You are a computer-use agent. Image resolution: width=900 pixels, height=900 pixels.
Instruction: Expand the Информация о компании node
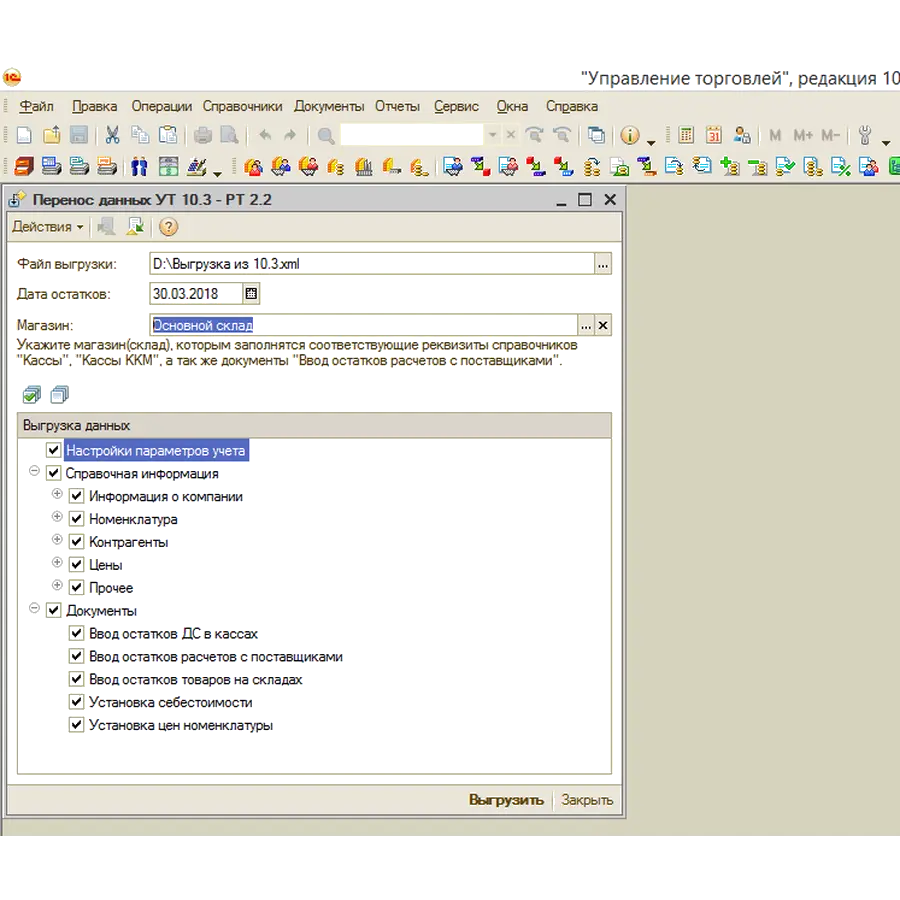(x=57, y=494)
